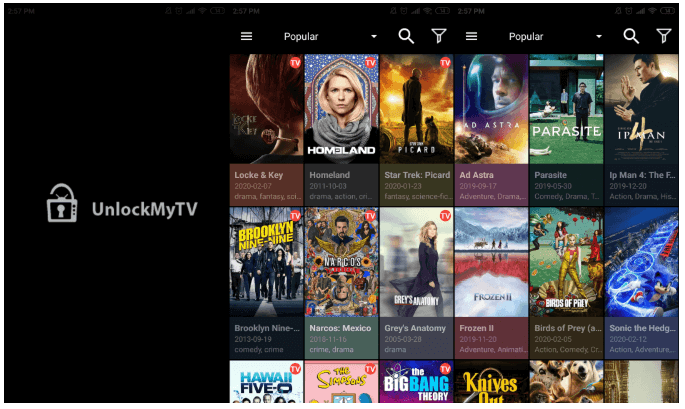The image size is (685, 409).
Task: Select the 'Parasite' title text
Action: coord(550,175)
